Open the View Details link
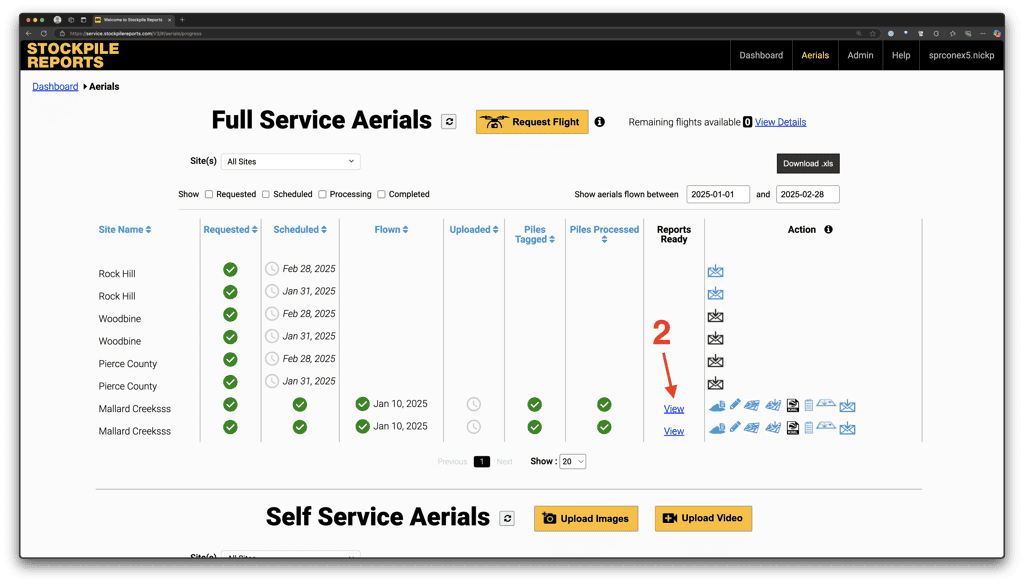The height and width of the screenshot is (584, 1024). tap(780, 122)
